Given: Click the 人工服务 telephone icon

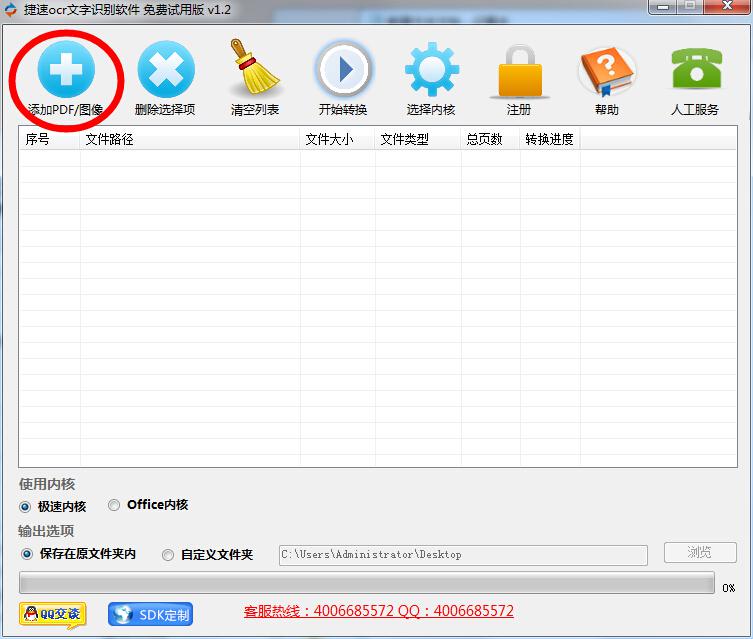Looking at the screenshot, I should click(x=696, y=68).
